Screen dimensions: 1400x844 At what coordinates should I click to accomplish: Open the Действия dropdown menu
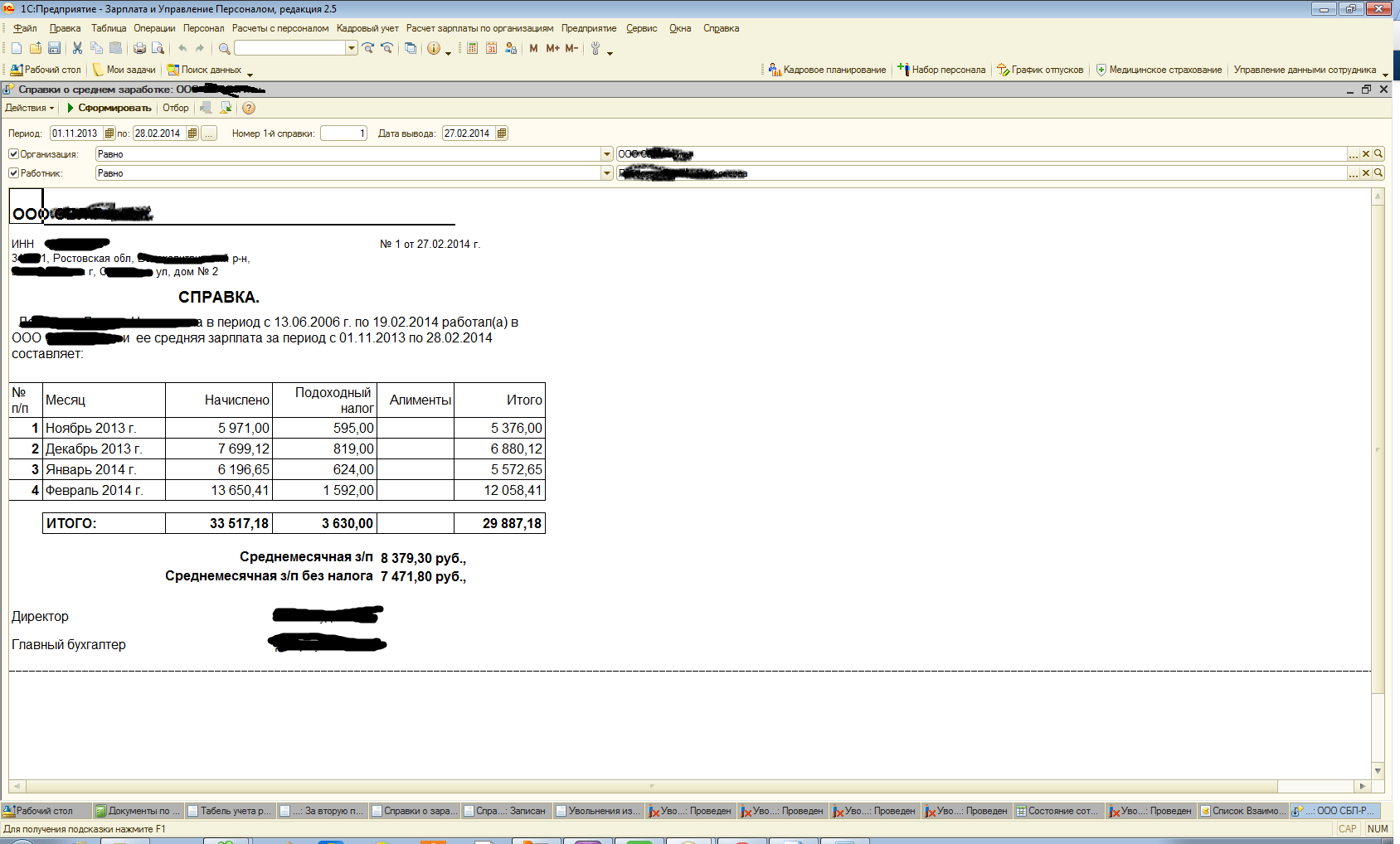tap(29, 108)
